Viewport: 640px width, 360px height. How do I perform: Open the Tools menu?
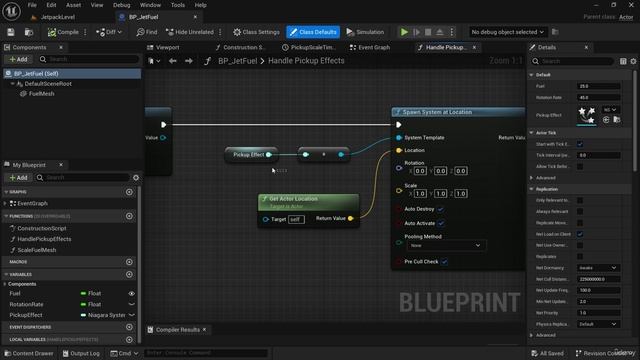[x=178, y=5]
